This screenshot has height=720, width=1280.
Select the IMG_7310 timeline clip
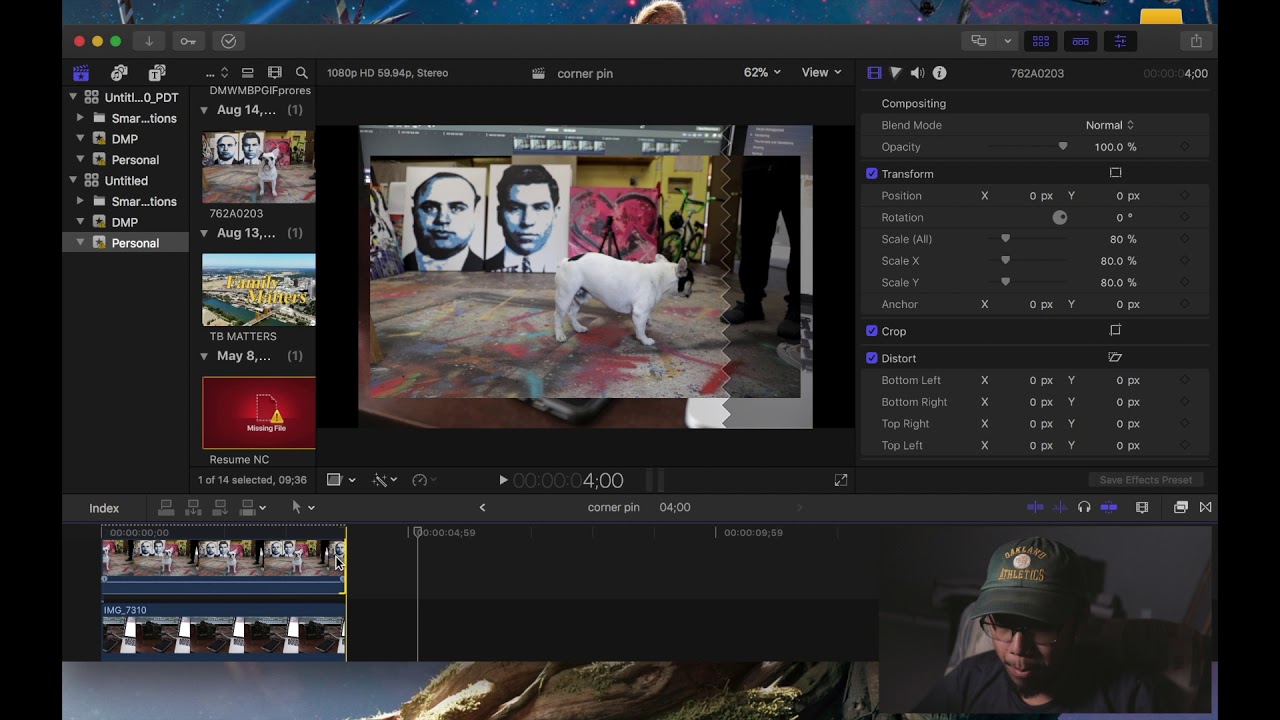point(224,631)
